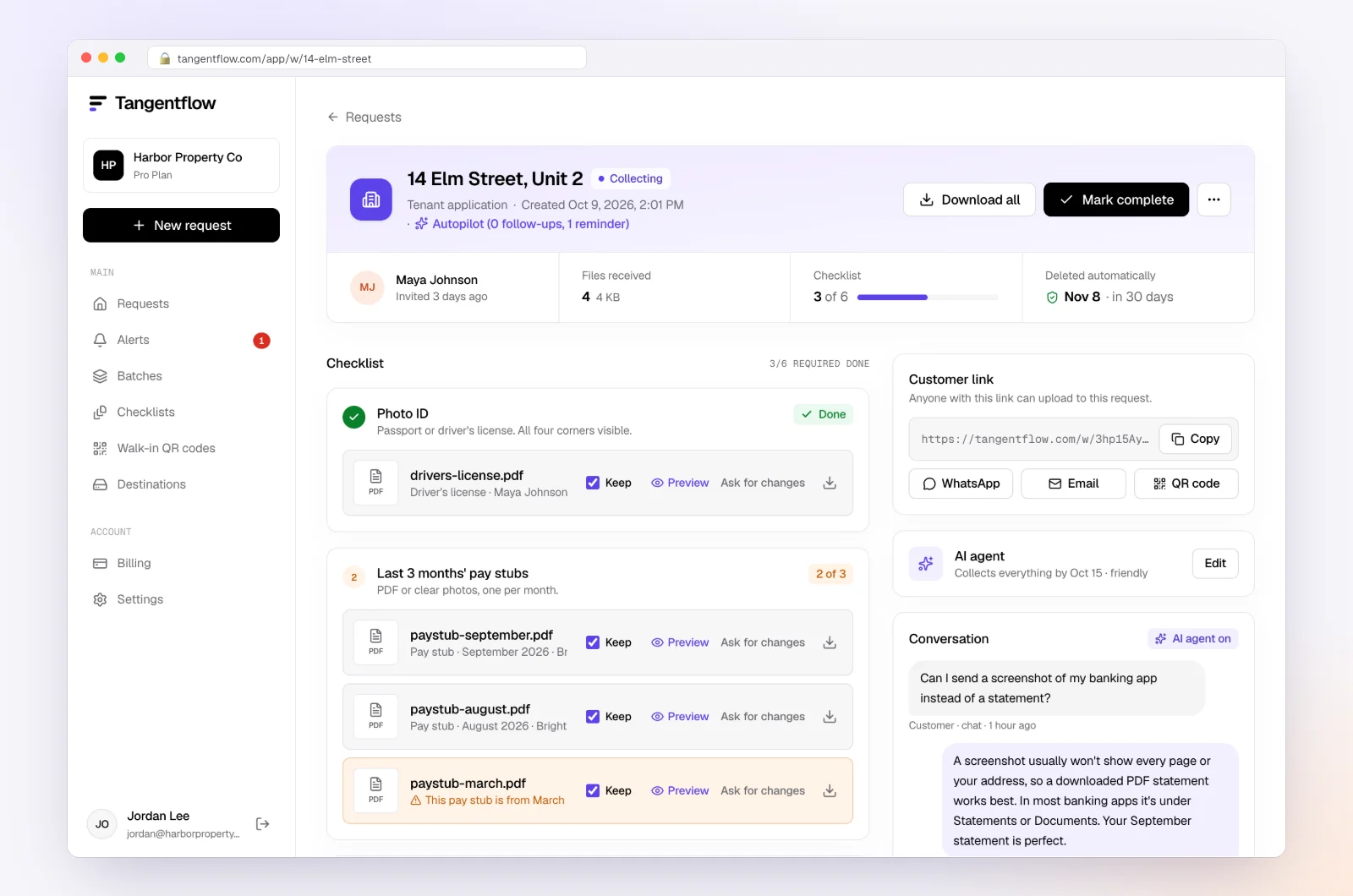Share customer link via WhatsApp

click(x=961, y=484)
